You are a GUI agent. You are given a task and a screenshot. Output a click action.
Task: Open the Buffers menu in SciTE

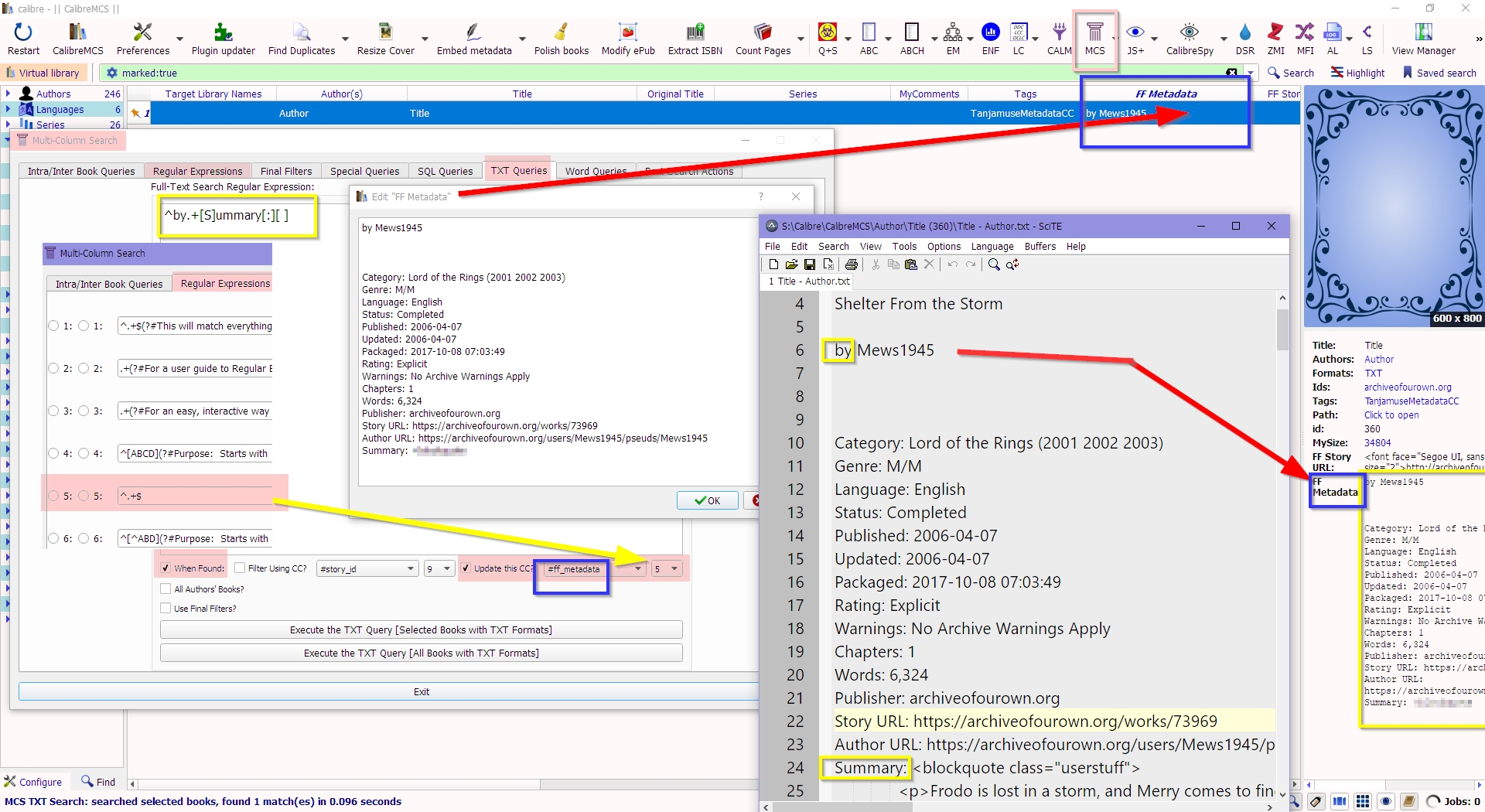[x=1039, y=247]
